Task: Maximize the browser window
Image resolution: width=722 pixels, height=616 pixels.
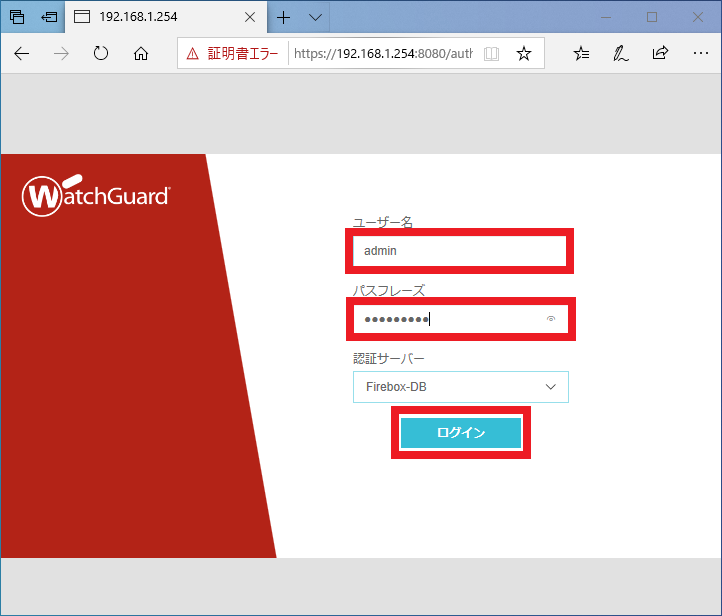Action: (x=652, y=17)
